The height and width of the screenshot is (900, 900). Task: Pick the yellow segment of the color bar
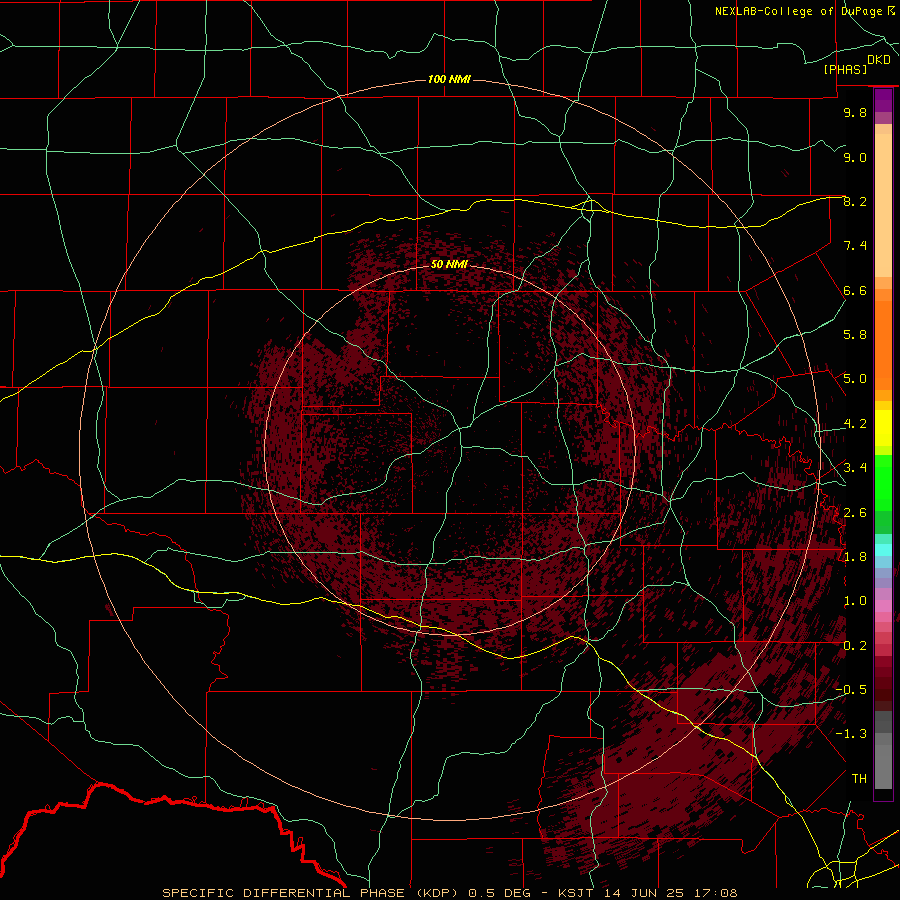point(883,428)
